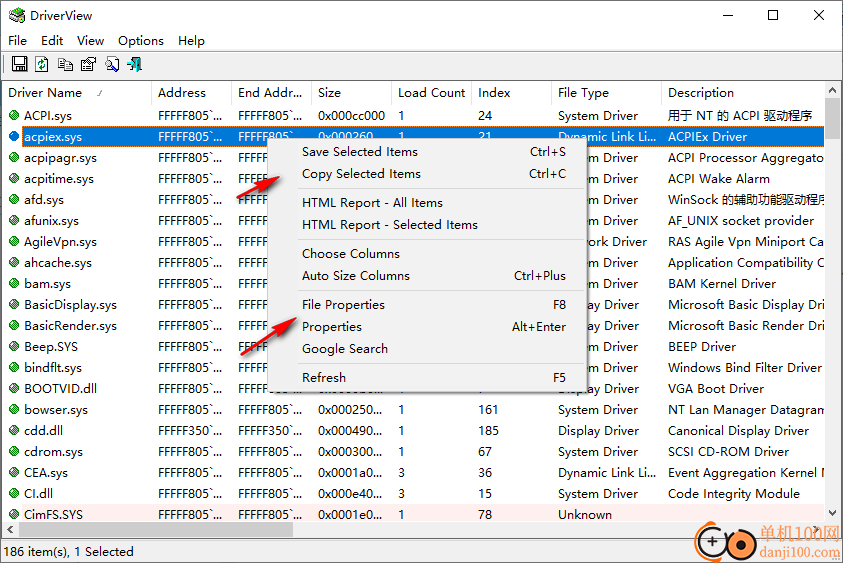Open the View menu
The height and width of the screenshot is (563, 843).
point(90,41)
